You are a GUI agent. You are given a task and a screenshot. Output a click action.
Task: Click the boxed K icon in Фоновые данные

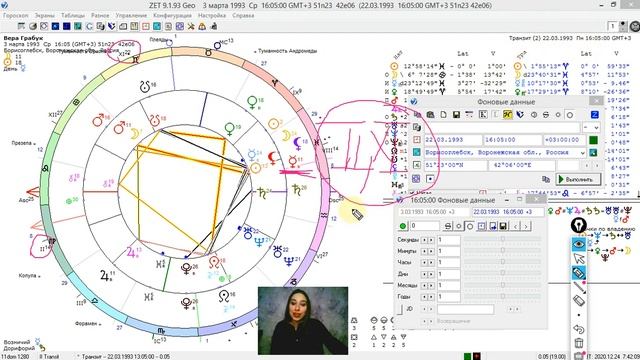pyautogui.click(x=483, y=115)
